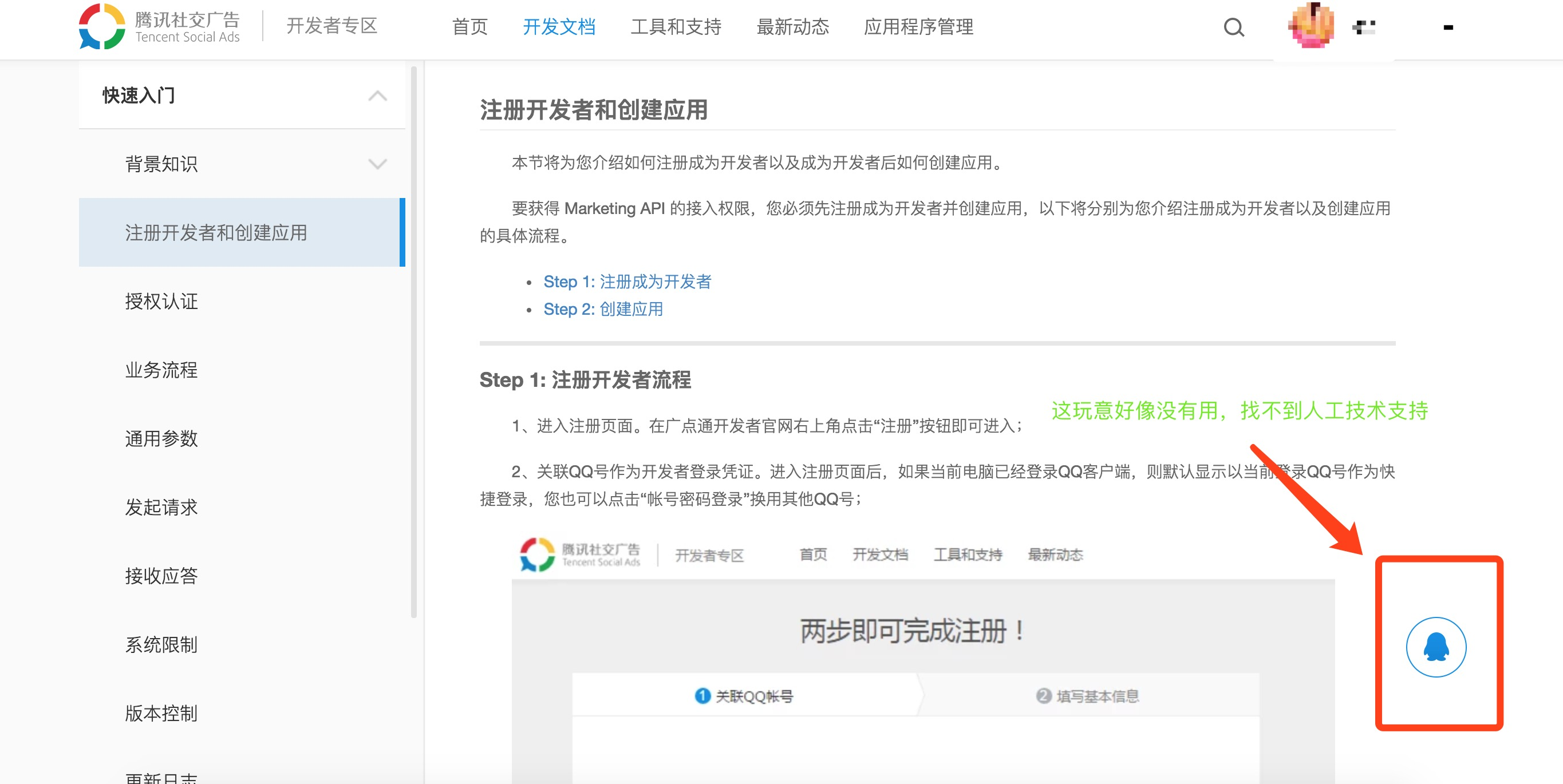Screen dimensions: 1563x784
Task: Open 工具和支持 navigation menu
Action: tap(676, 27)
